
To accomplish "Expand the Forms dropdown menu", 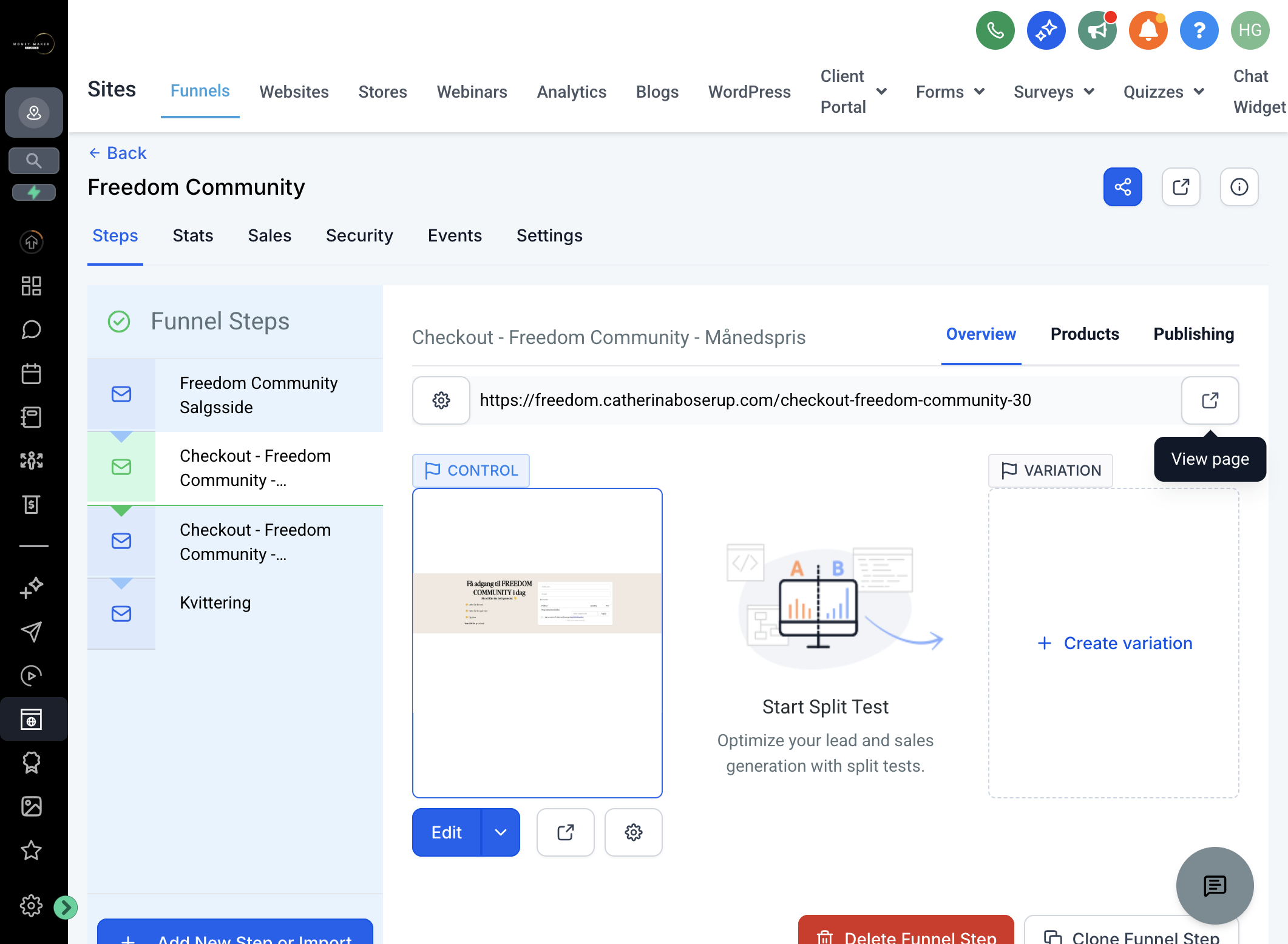I will point(950,92).
